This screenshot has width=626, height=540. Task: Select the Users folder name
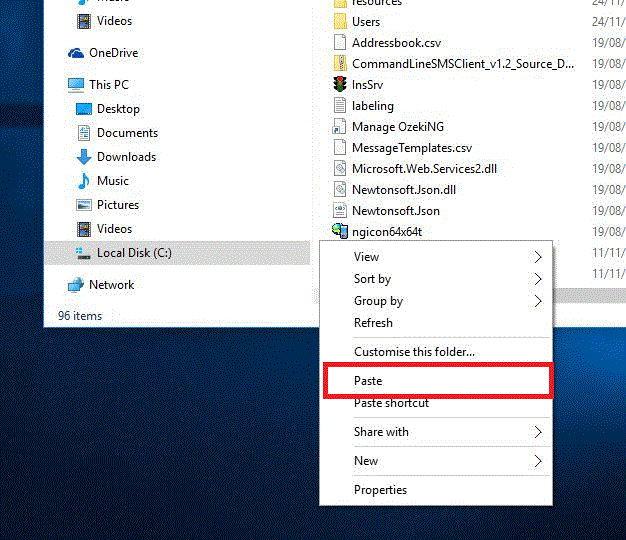tap(366, 22)
